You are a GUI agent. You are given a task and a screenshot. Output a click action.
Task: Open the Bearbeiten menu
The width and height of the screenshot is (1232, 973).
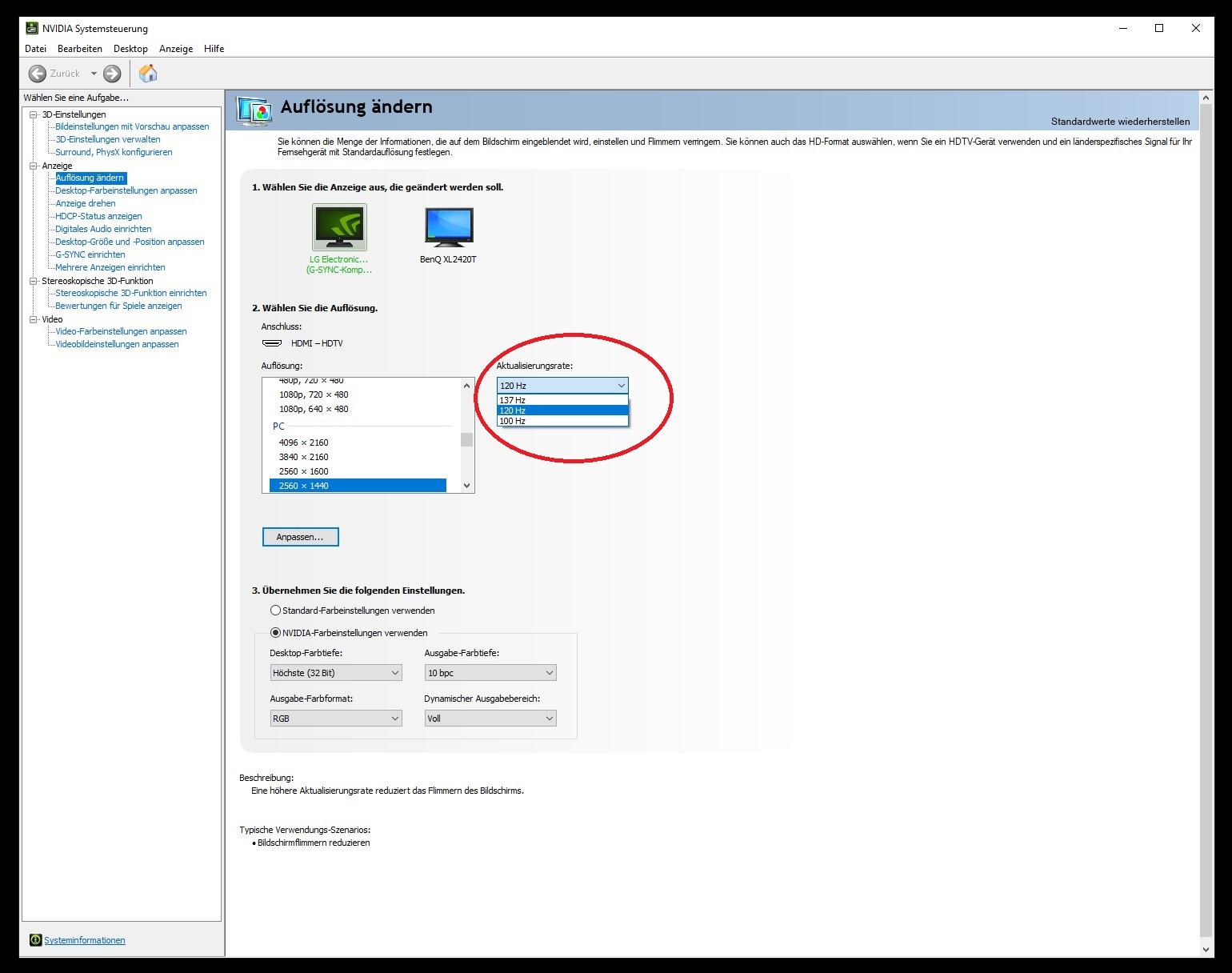[80, 49]
